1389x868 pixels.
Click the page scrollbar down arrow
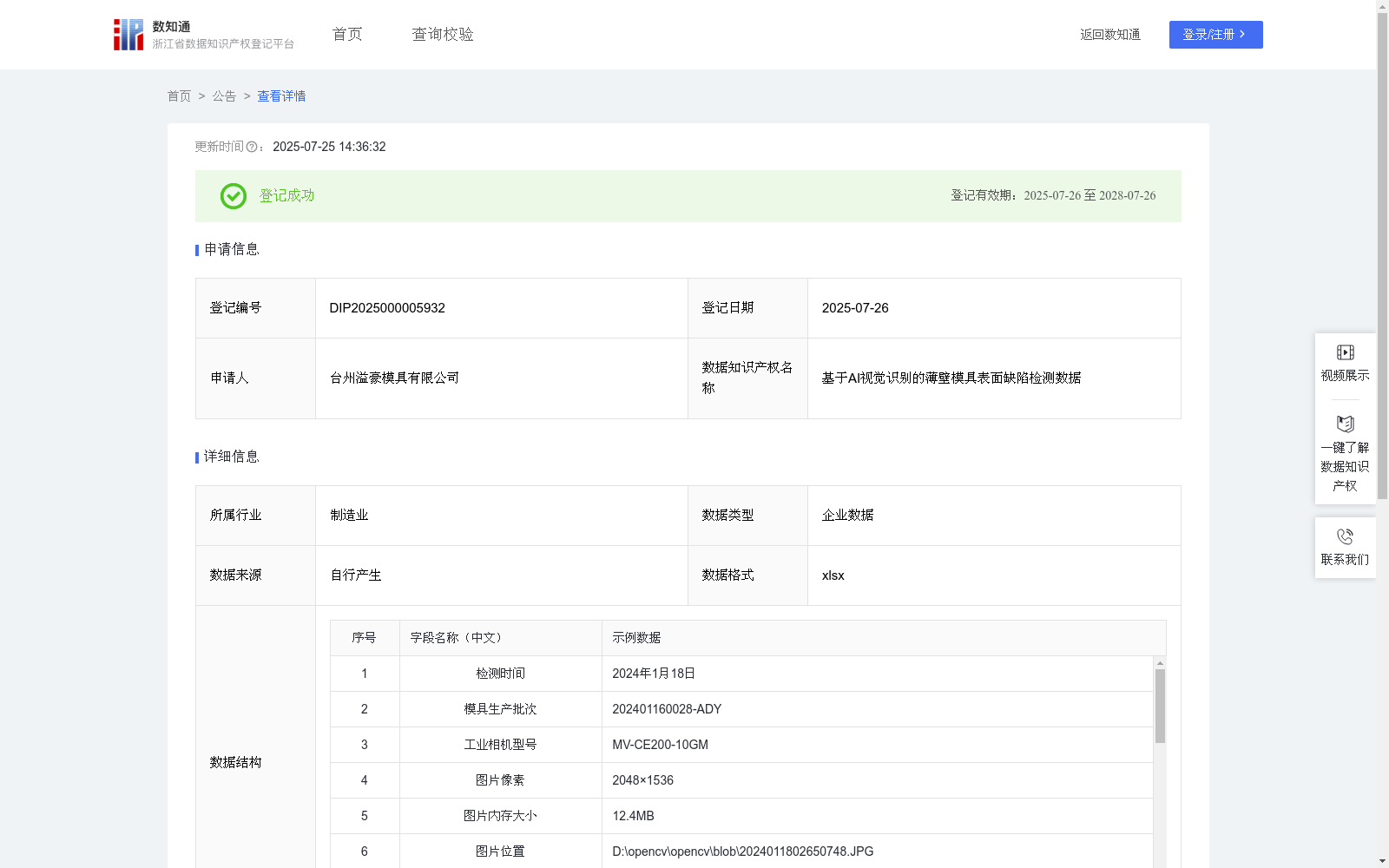click(x=1382, y=862)
